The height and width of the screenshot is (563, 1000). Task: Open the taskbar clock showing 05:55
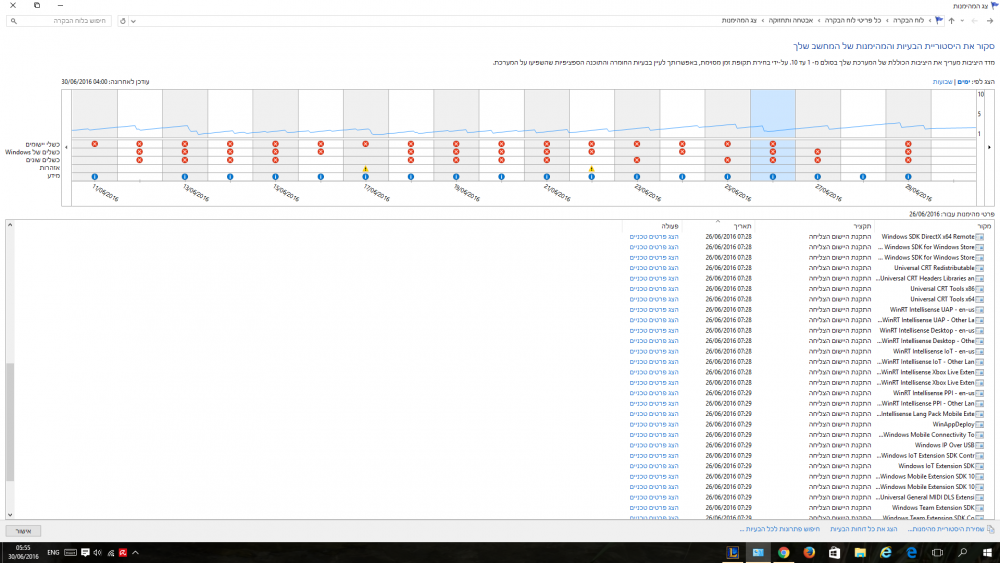point(23,552)
